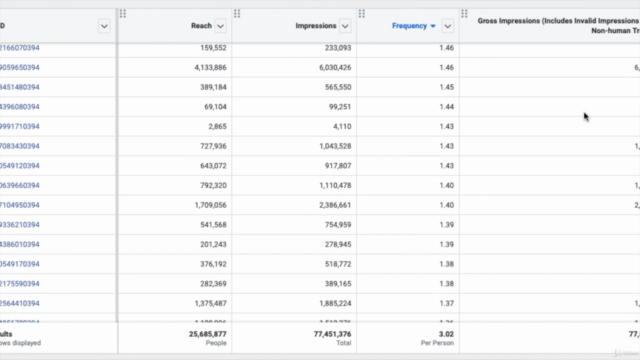The image size is (640, 360).
Task: Open campaign ID ending 8451480394
Action: pyautogui.click(x=20, y=87)
